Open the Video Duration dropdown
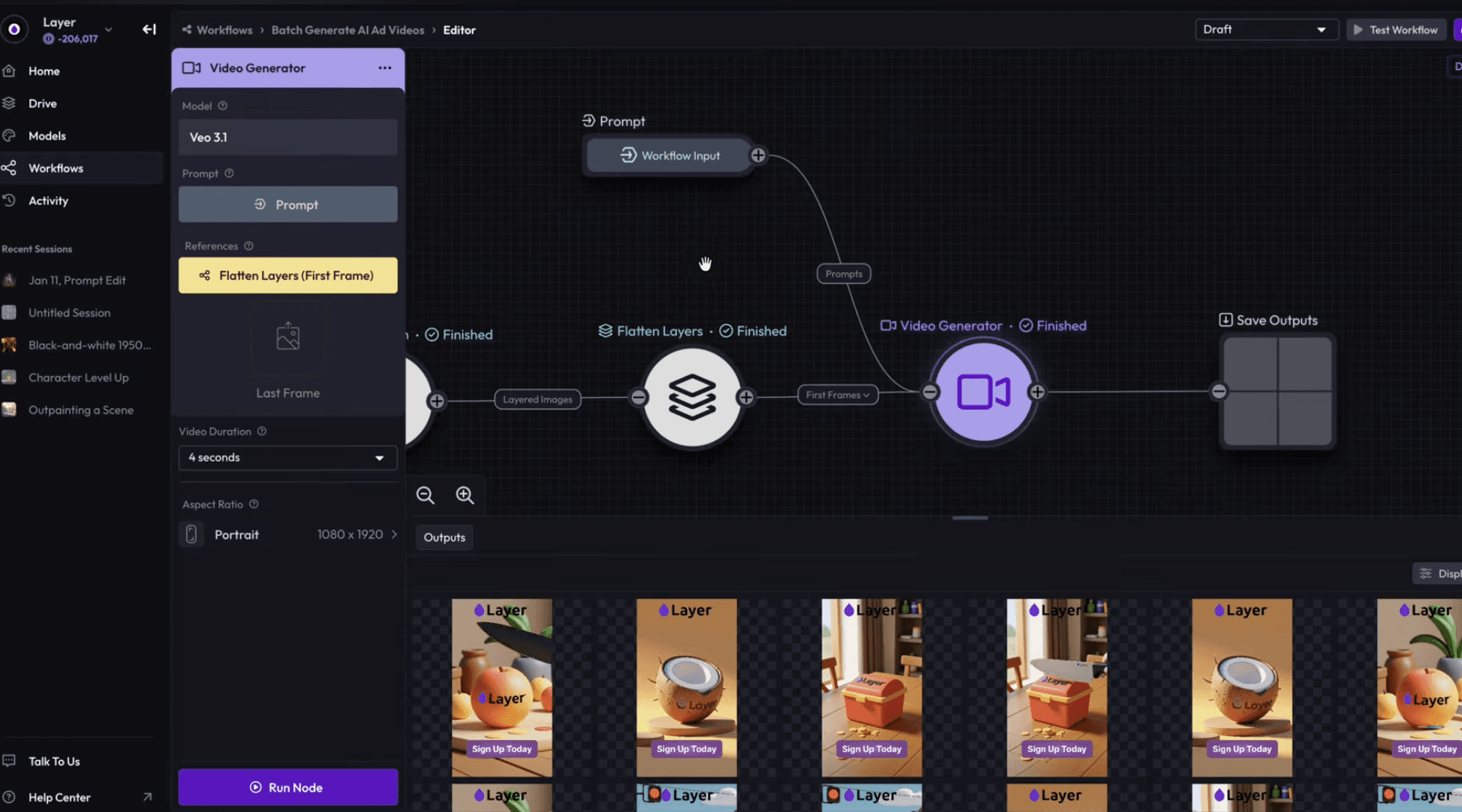 tap(287, 458)
